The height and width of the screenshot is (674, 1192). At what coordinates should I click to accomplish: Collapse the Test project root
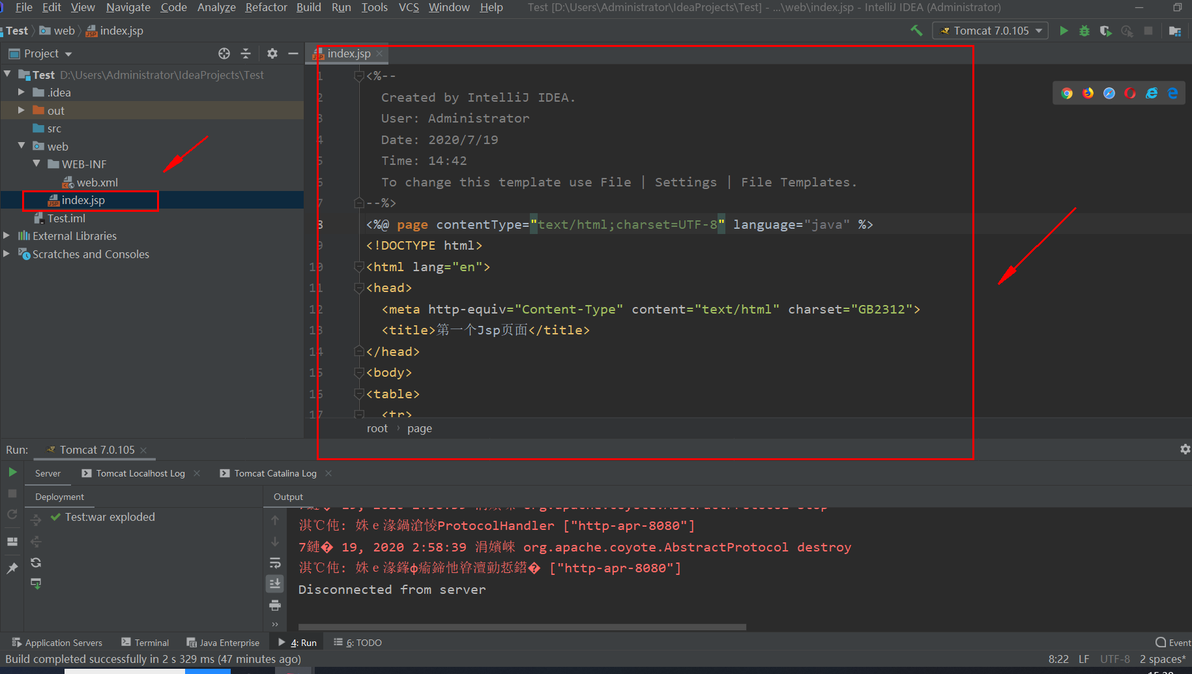click(7, 74)
